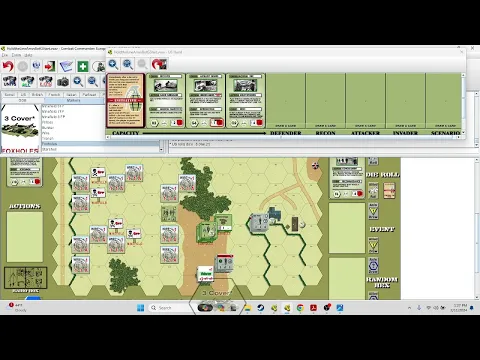Screen dimensions: 480x360
Task: Open the notes notepad icon
Action: (x=66, y=66)
